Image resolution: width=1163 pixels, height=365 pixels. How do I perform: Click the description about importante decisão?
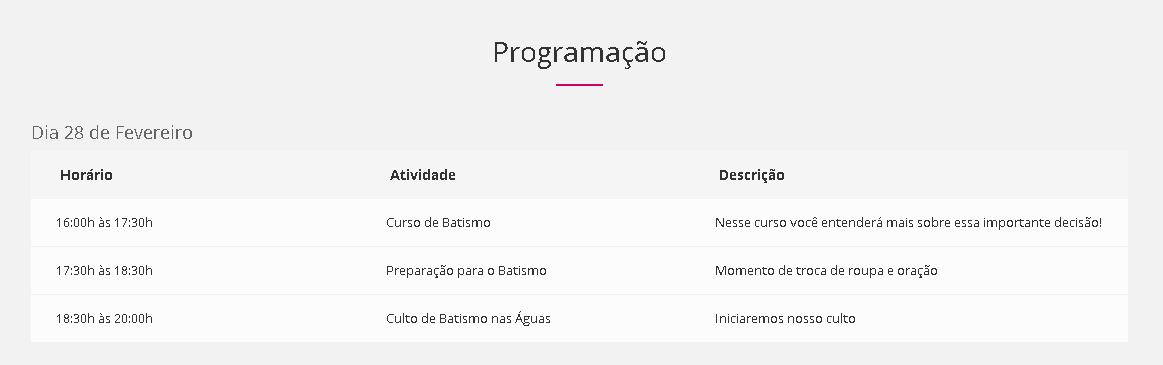(909, 223)
